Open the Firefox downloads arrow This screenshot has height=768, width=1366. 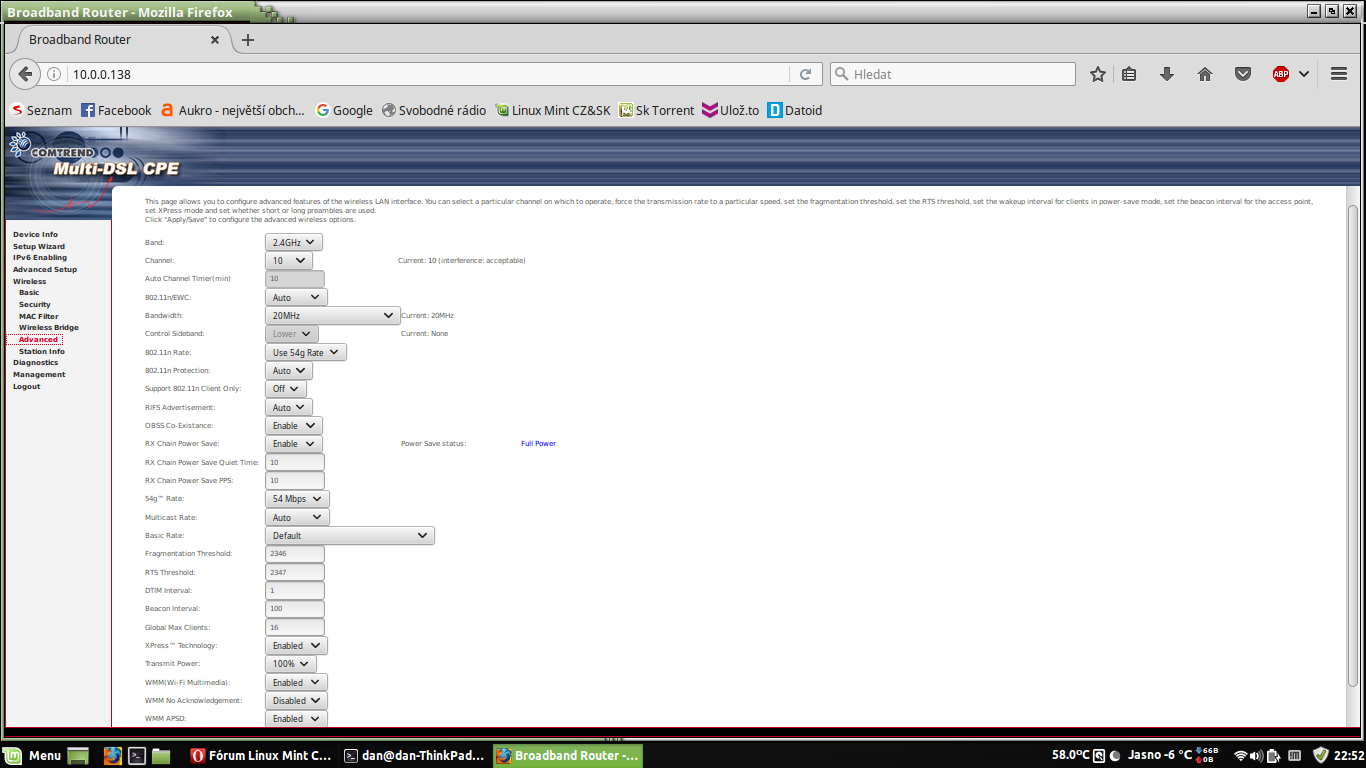click(x=1166, y=74)
